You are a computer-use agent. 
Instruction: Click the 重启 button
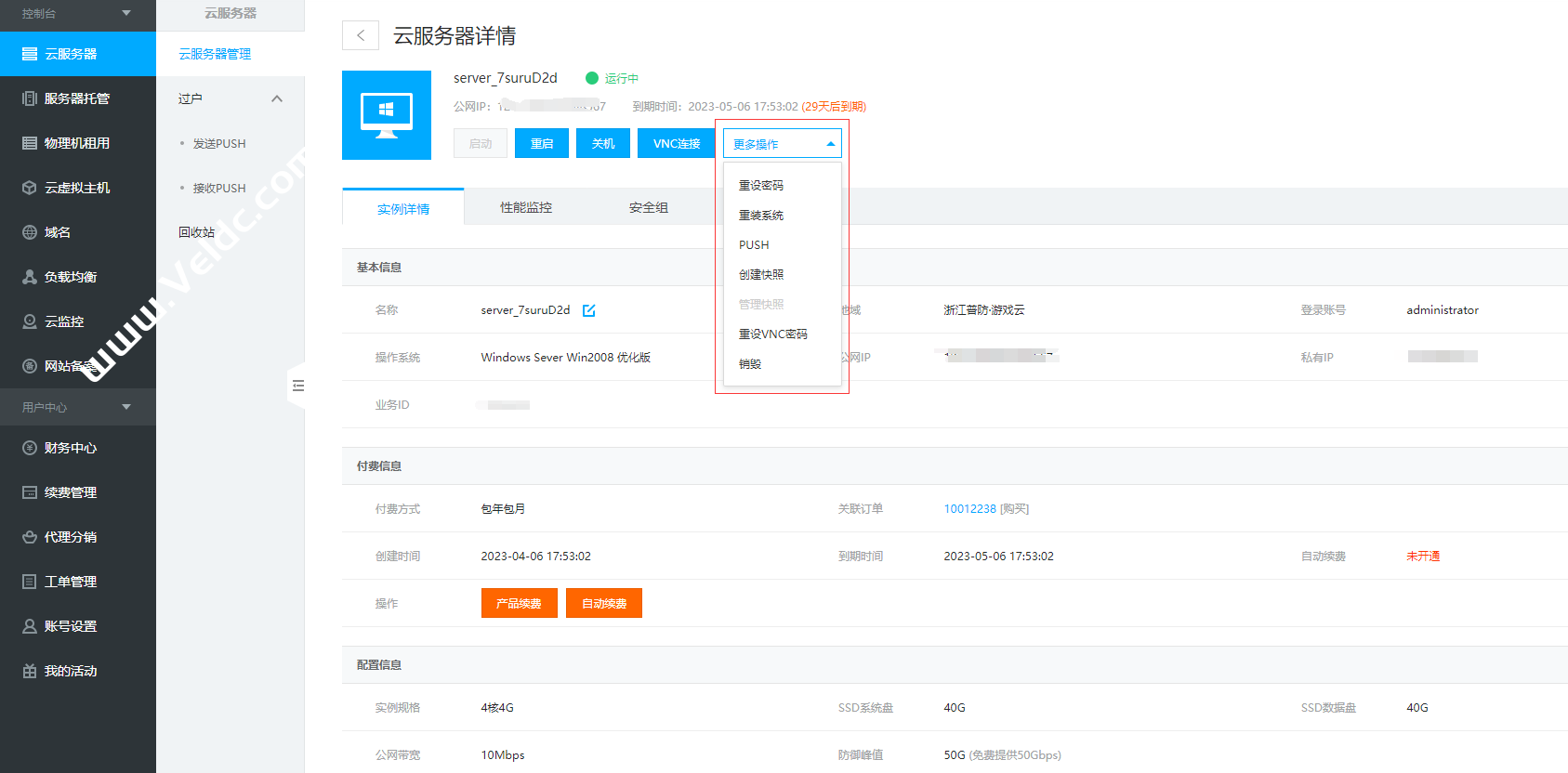click(x=542, y=144)
